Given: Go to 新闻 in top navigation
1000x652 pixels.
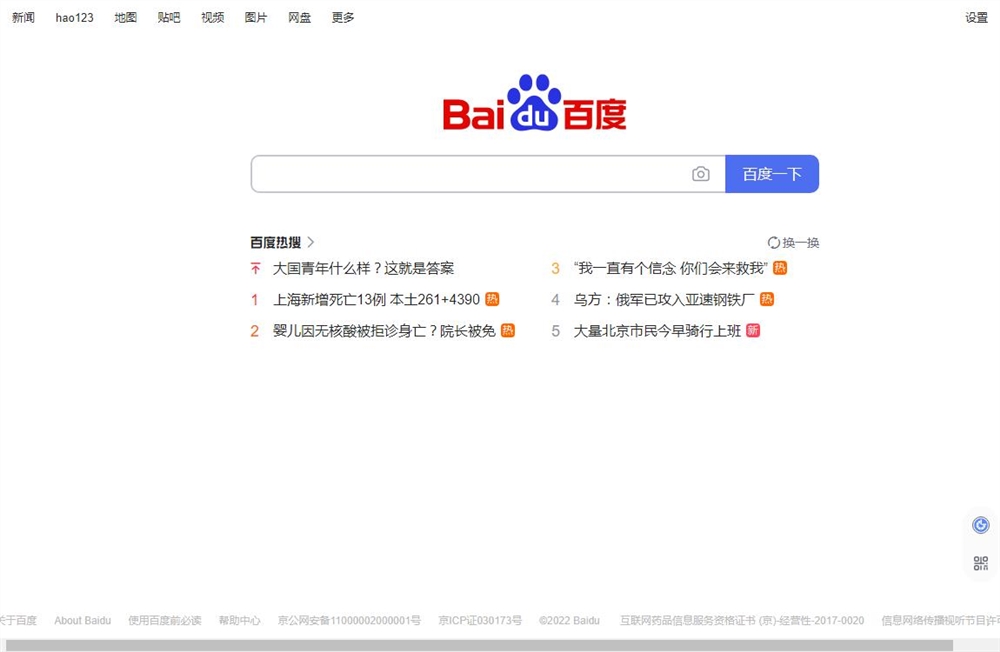Looking at the screenshot, I should (23, 17).
